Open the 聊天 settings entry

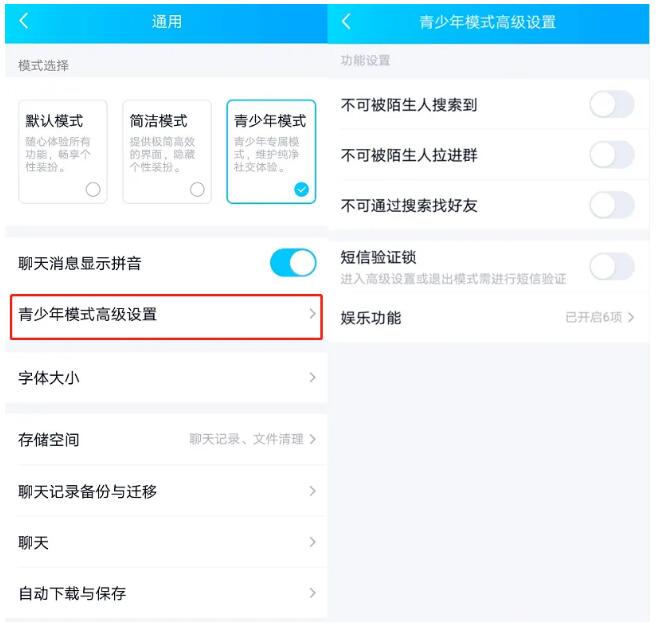pyautogui.click(x=167, y=542)
